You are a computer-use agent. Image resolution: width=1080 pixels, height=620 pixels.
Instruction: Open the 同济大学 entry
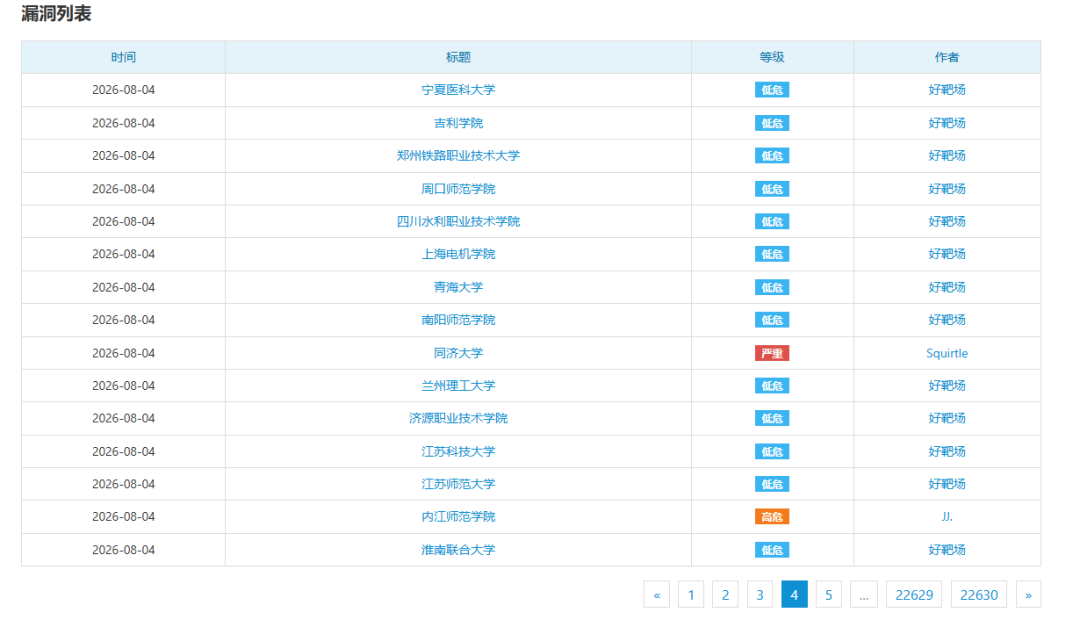(458, 353)
